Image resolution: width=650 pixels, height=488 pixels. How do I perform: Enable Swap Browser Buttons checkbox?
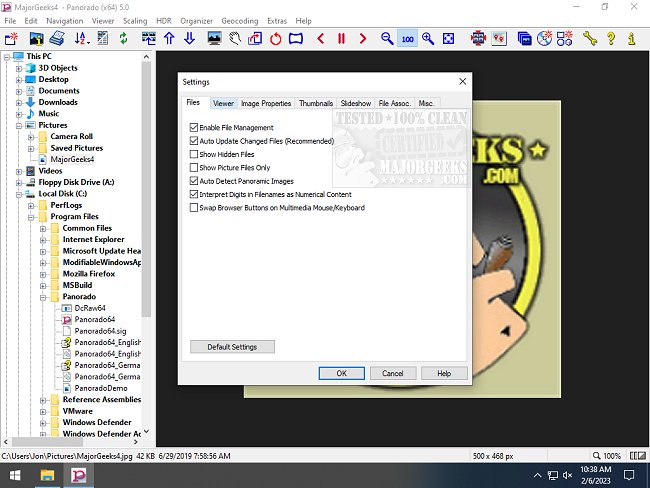pyautogui.click(x=194, y=207)
